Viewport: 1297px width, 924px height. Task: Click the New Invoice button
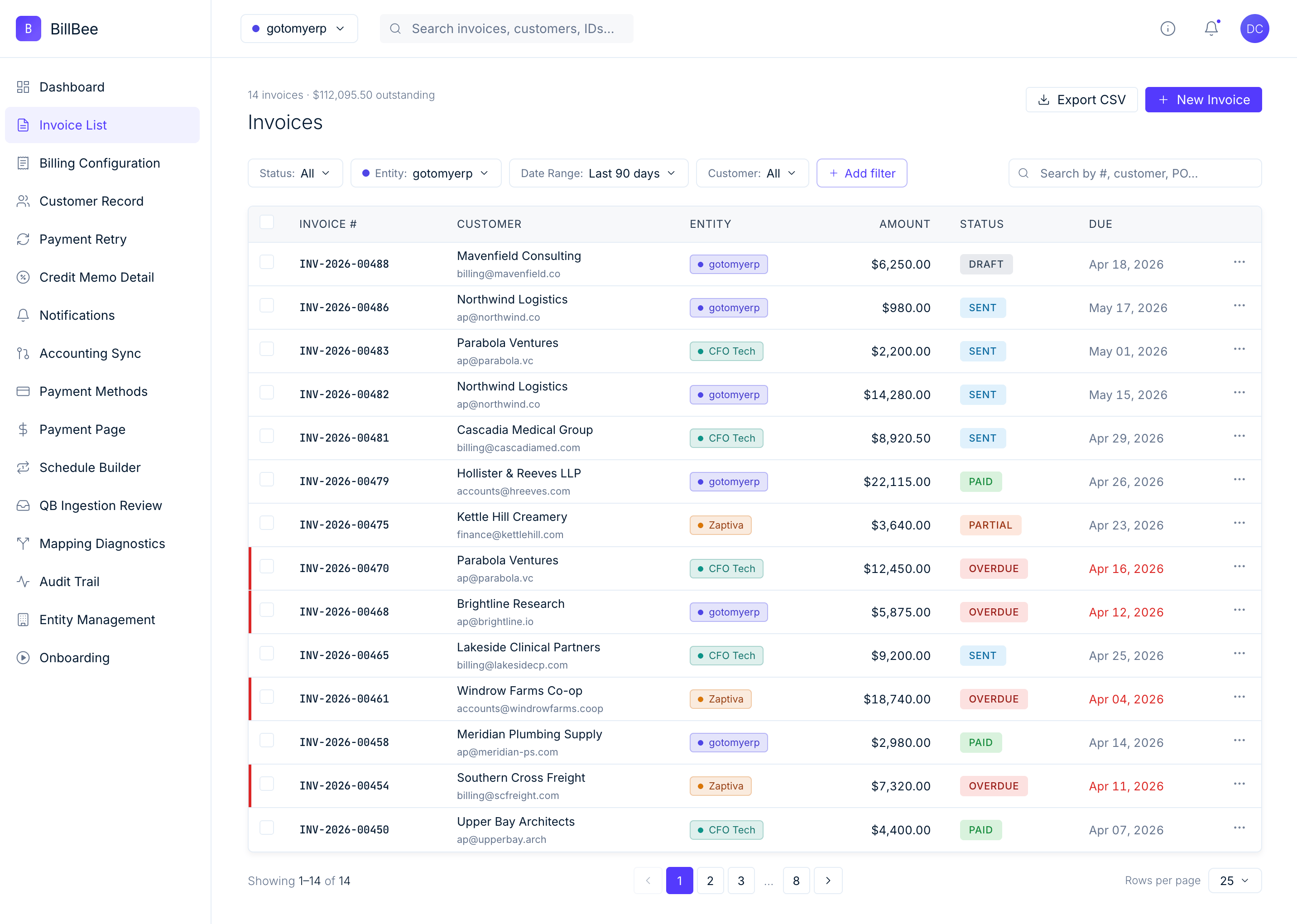[1203, 100]
